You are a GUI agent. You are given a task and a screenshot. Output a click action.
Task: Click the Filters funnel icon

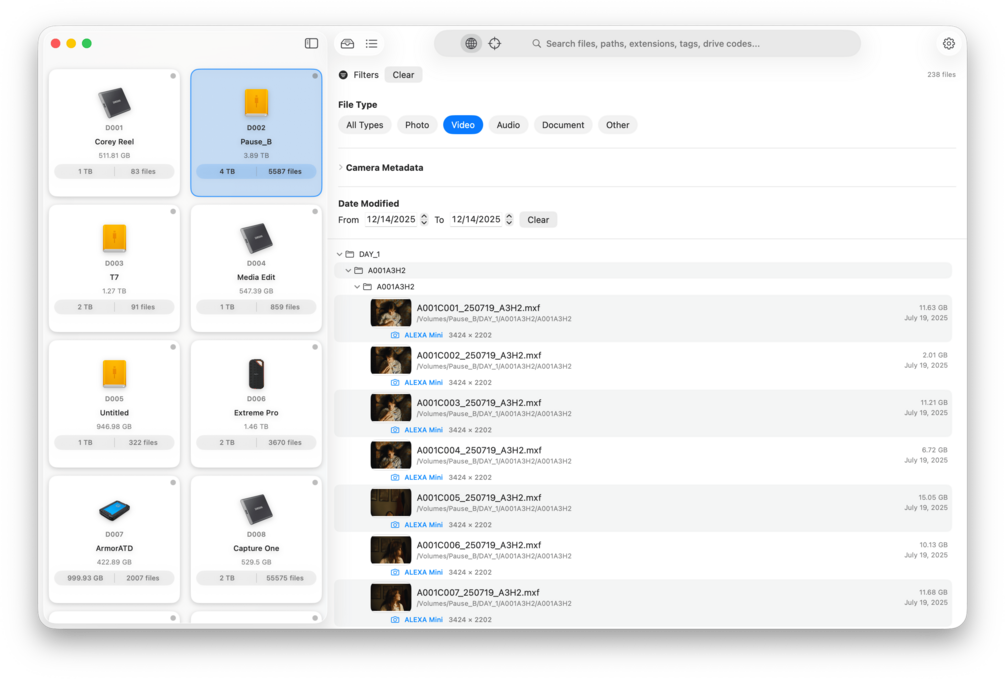click(x=344, y=75)
